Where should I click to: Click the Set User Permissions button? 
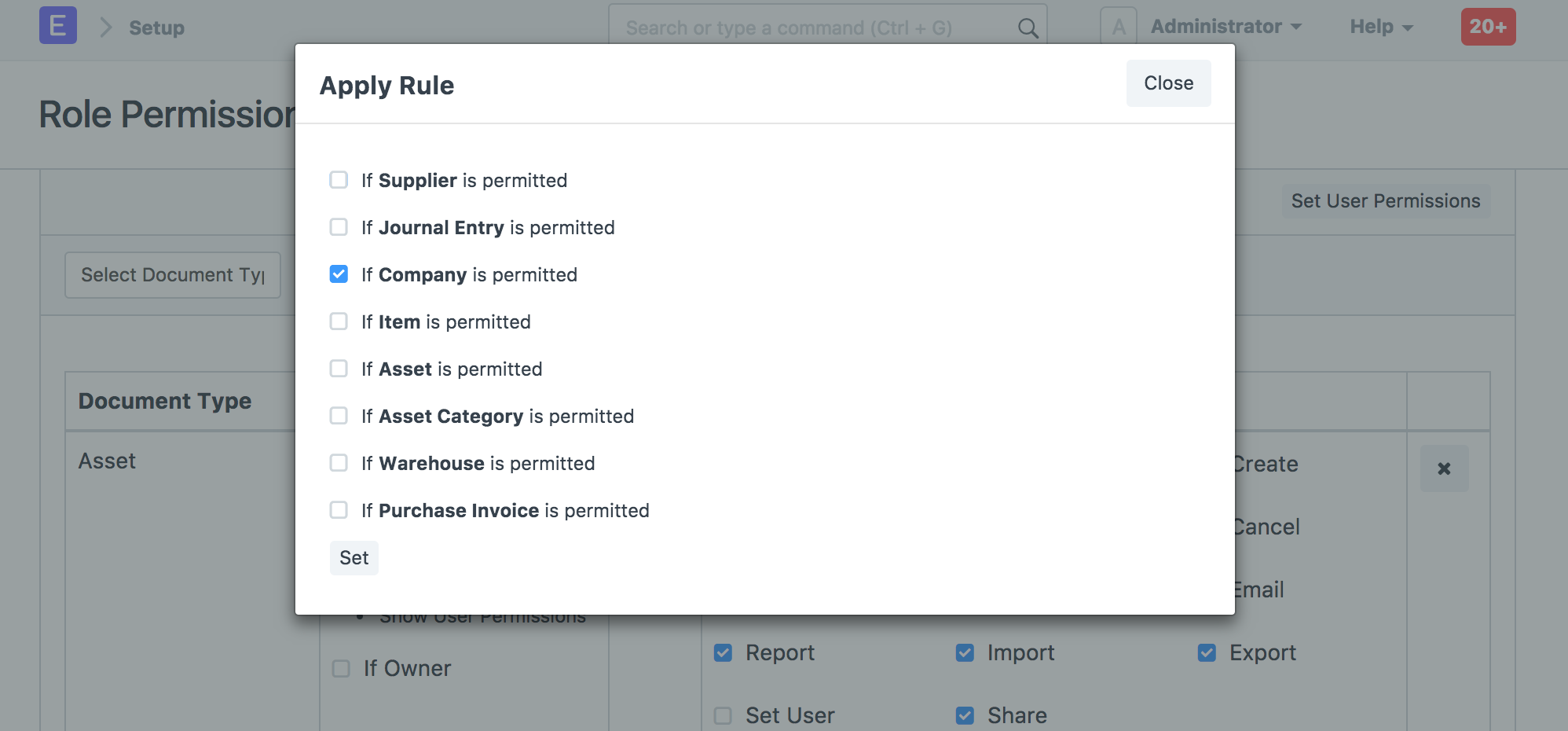[x=1385, y=201]
